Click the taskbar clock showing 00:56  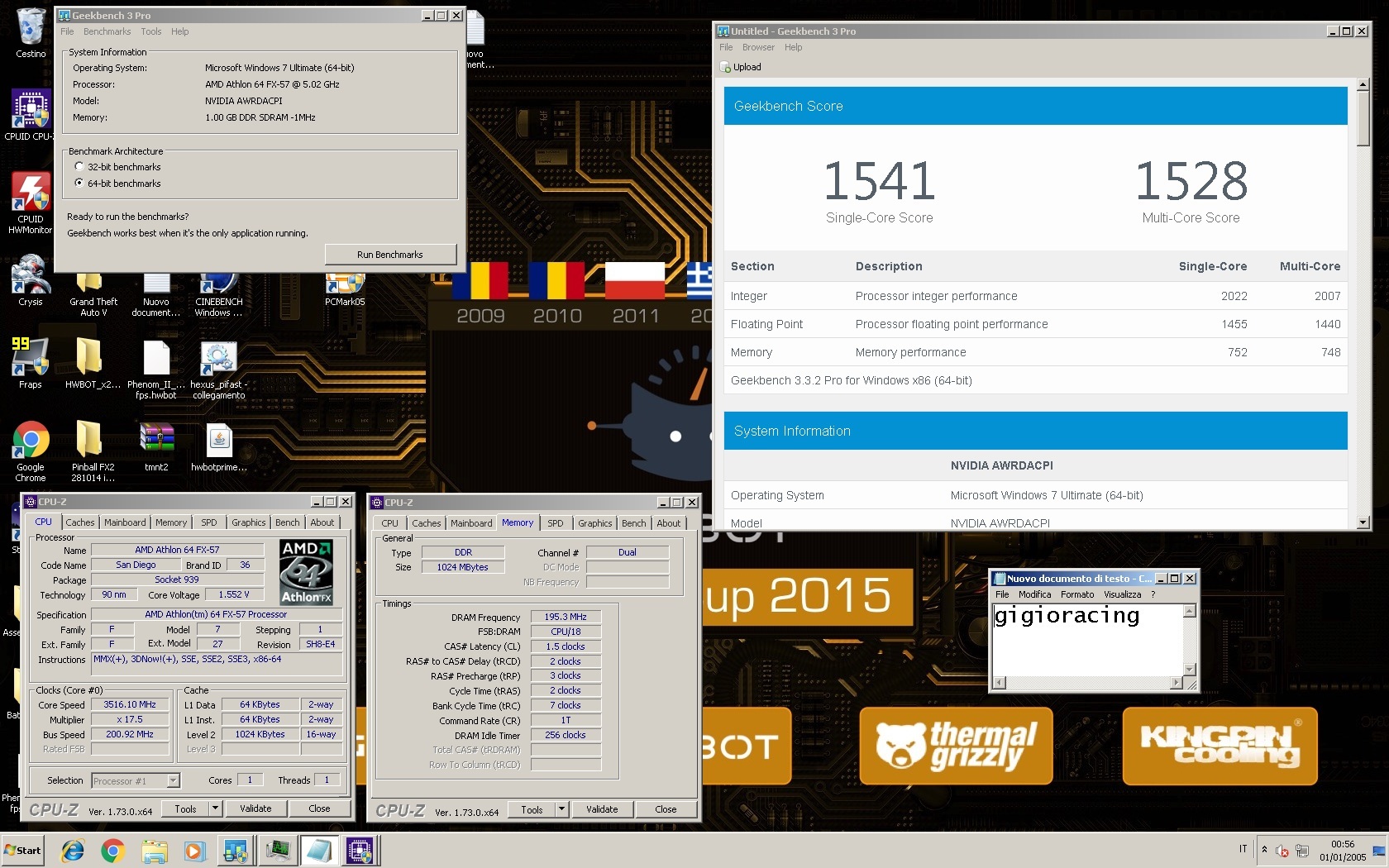tap(1343, 851)
